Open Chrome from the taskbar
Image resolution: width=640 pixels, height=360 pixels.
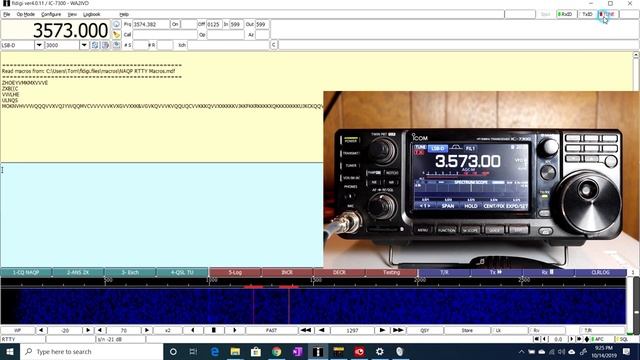click(x=276, y=351)
